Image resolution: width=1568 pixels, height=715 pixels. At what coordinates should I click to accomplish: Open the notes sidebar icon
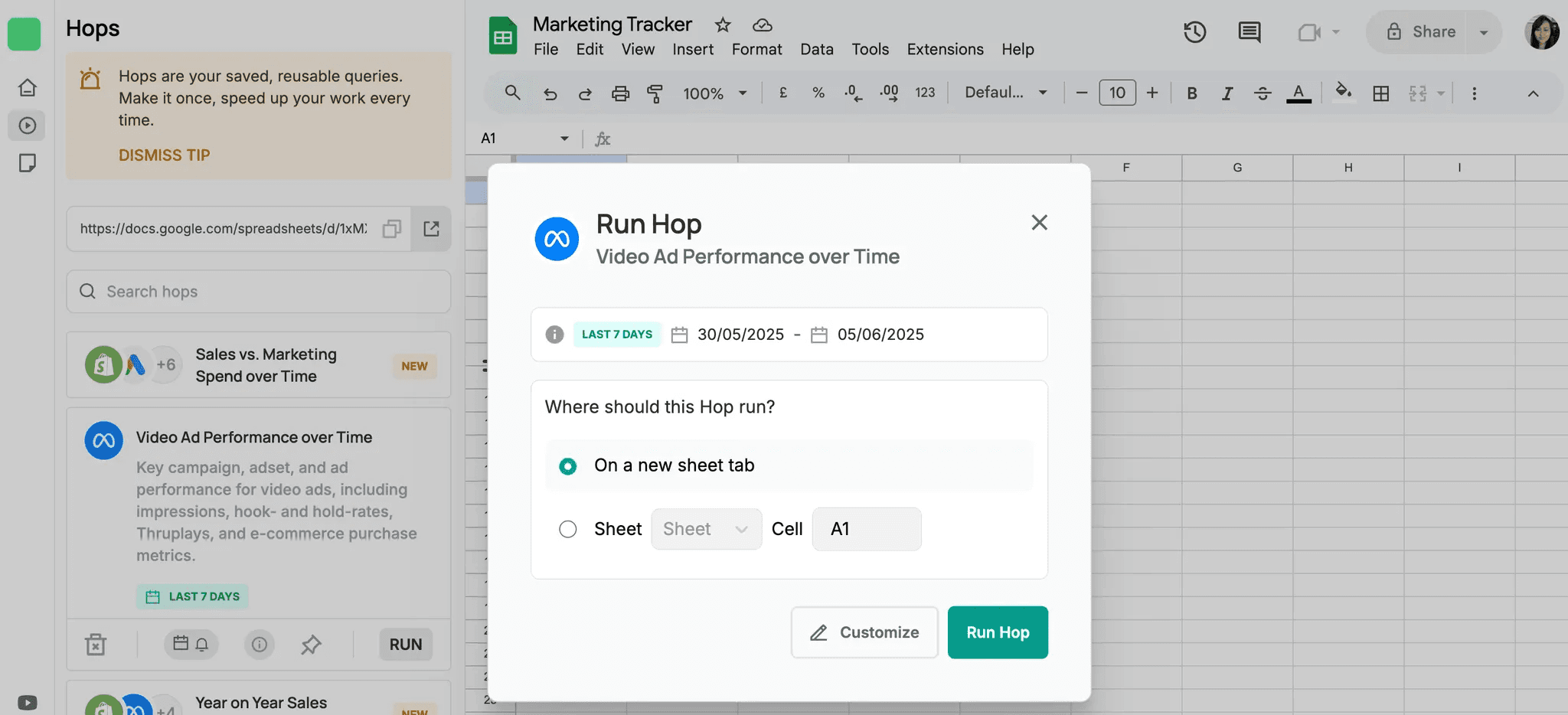point(28,163)
